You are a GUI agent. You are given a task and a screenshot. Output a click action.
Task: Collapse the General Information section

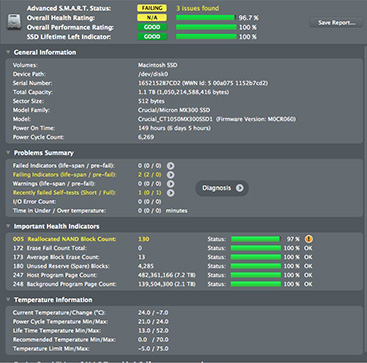[x=8, y=52]
